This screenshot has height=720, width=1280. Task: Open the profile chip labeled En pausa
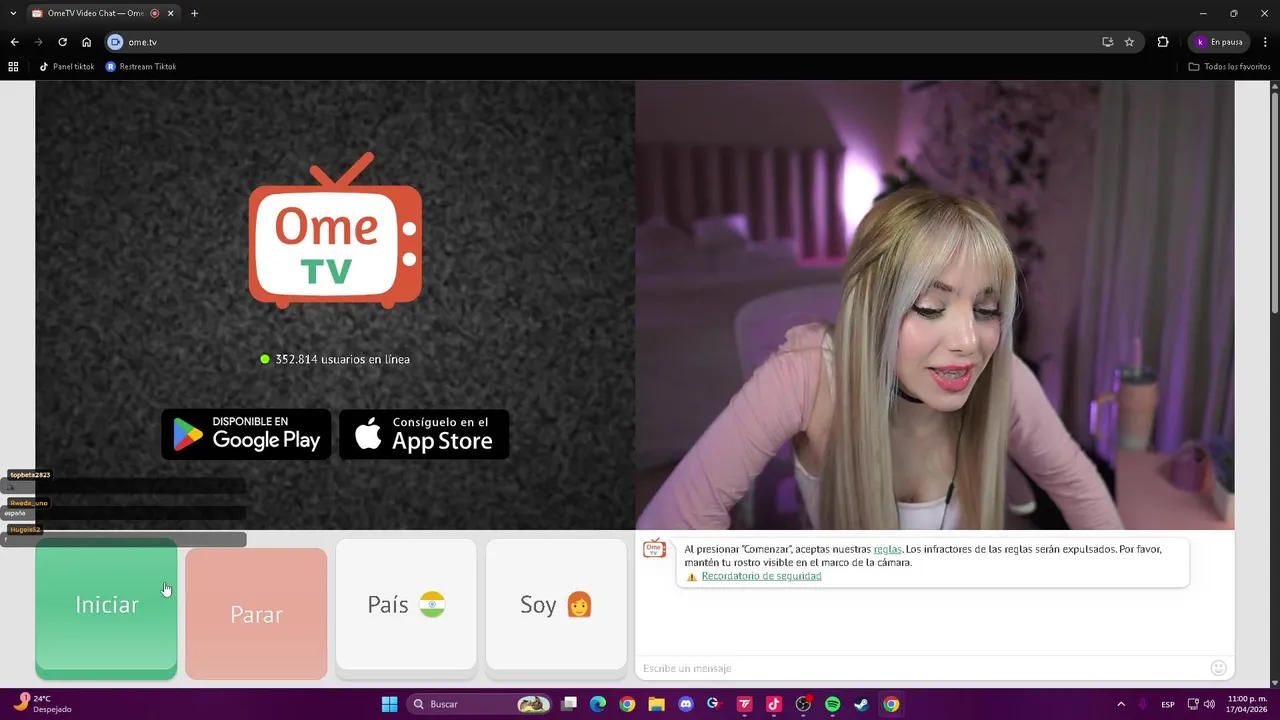point(1218,42)
